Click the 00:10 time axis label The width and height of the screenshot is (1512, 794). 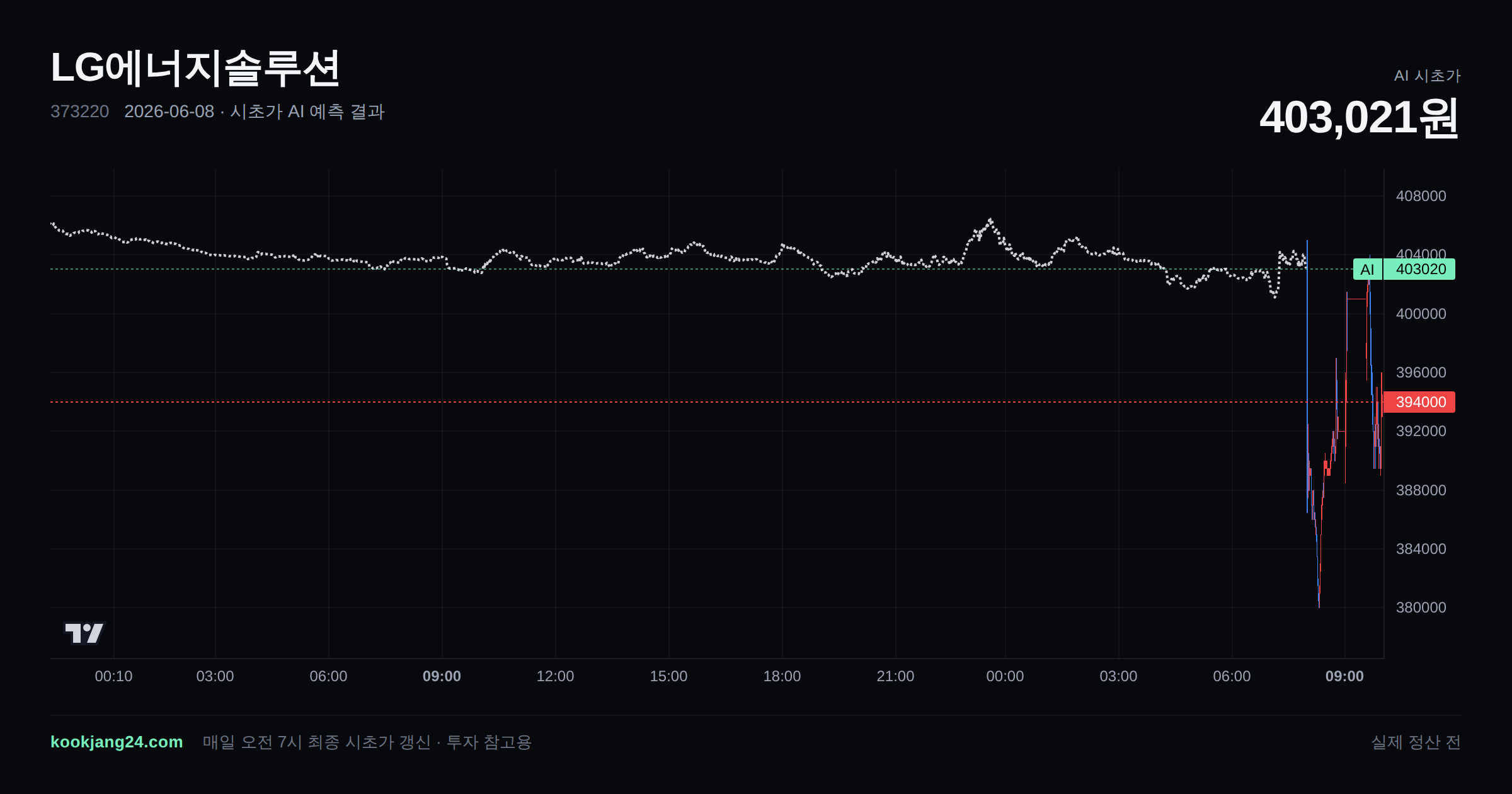click(x=113, y=676)
